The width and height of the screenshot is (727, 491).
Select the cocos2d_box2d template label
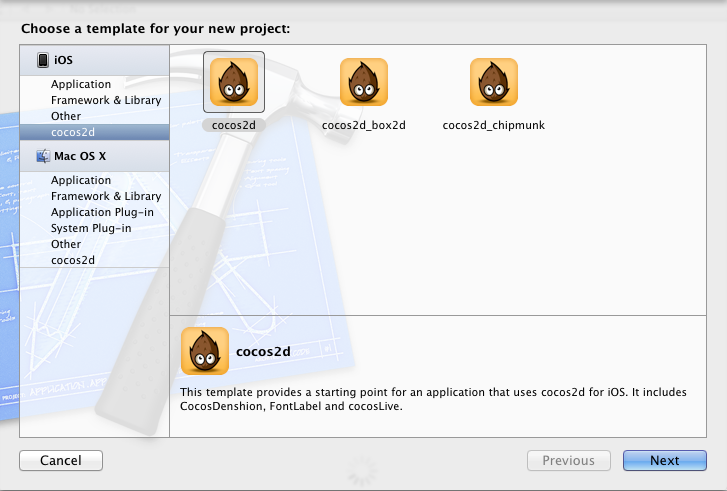pos(364,125)
